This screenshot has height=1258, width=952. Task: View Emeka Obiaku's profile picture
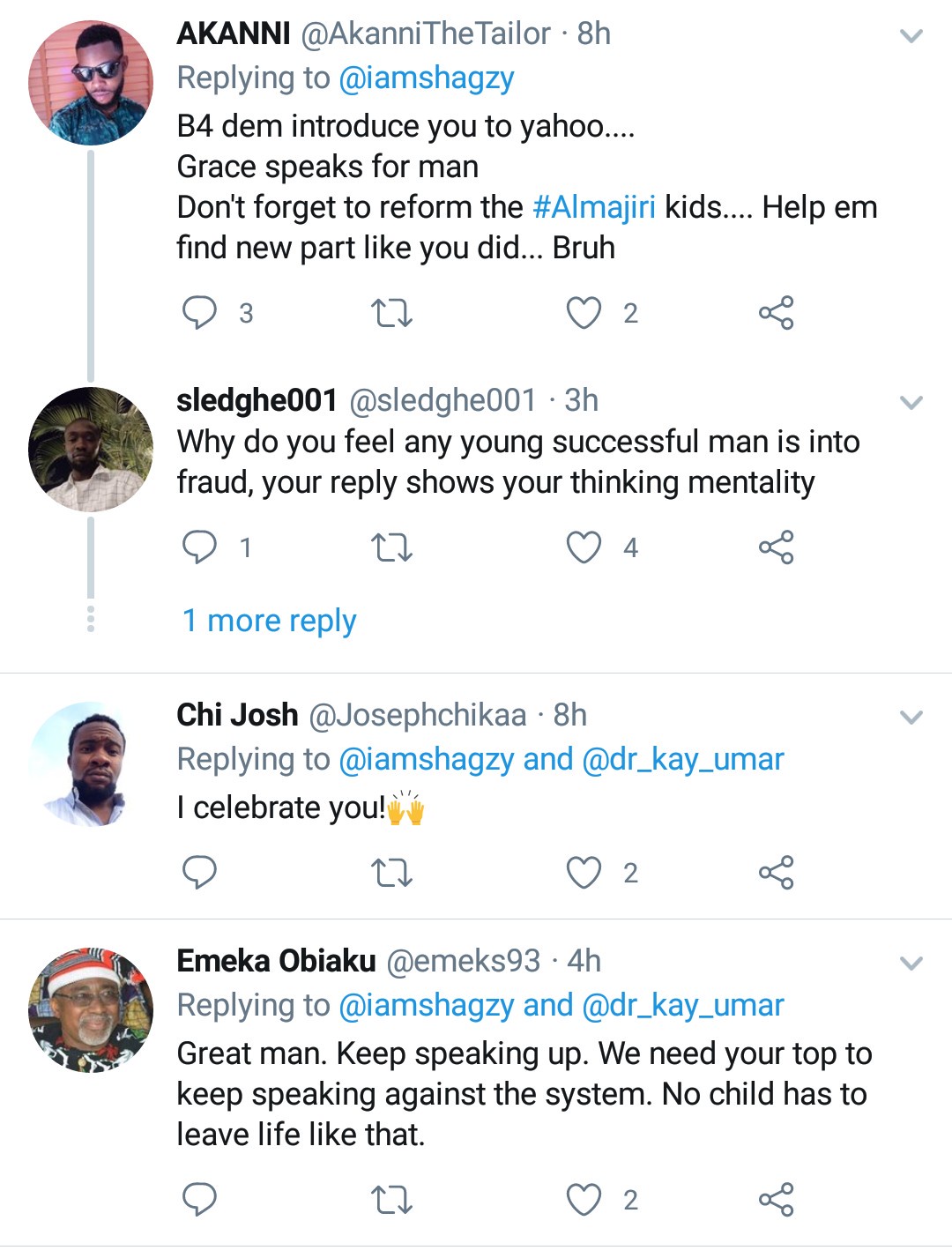[x=91, y=1010]
